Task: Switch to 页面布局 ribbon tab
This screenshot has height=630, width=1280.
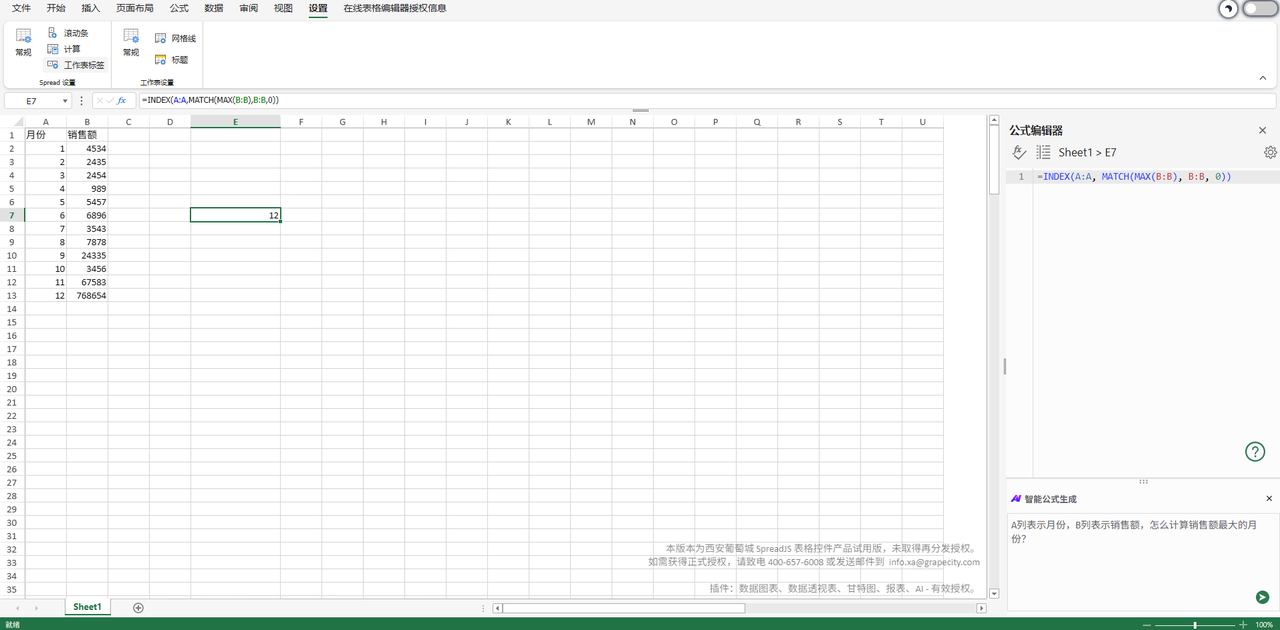Action: tap(135, 8)
